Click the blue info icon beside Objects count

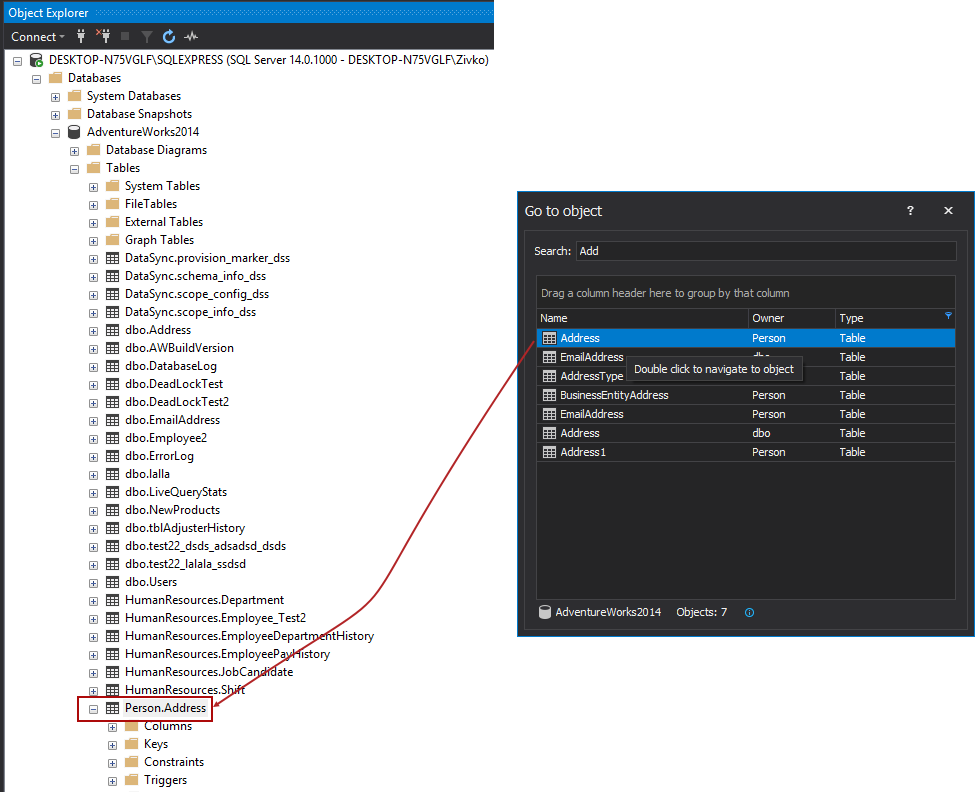pyautogui.click(x=749, y=612)
